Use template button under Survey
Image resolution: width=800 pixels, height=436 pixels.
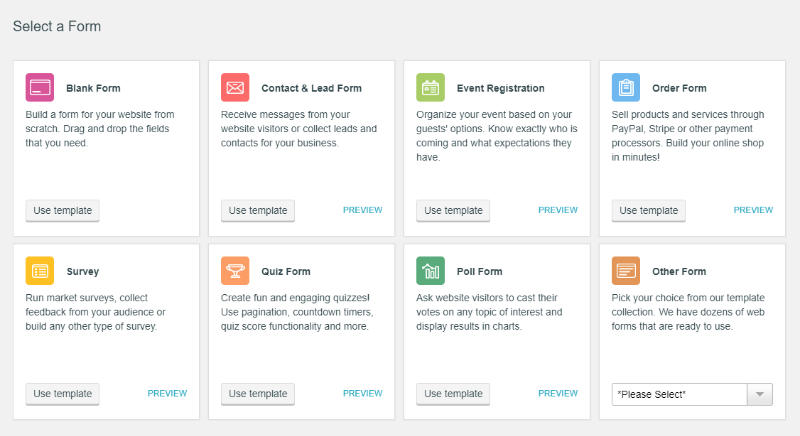63,394
